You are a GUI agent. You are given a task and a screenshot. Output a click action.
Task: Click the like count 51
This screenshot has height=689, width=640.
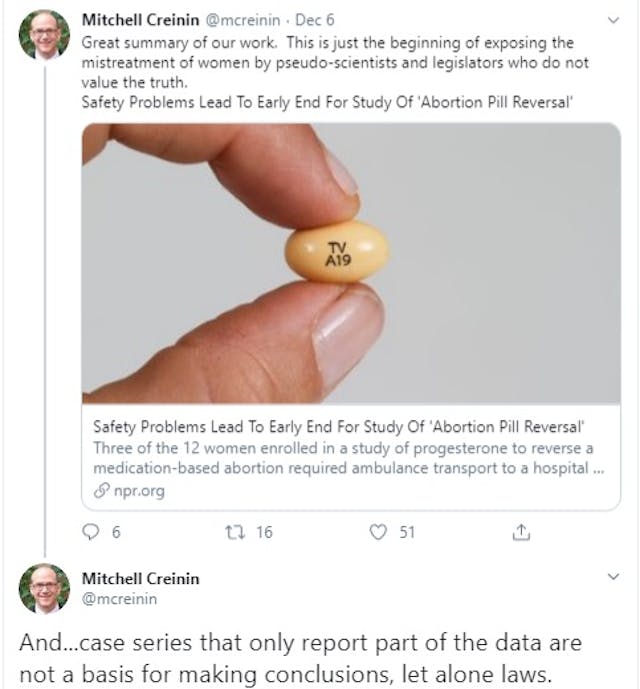pyautogui.click(x=407, y=533)
